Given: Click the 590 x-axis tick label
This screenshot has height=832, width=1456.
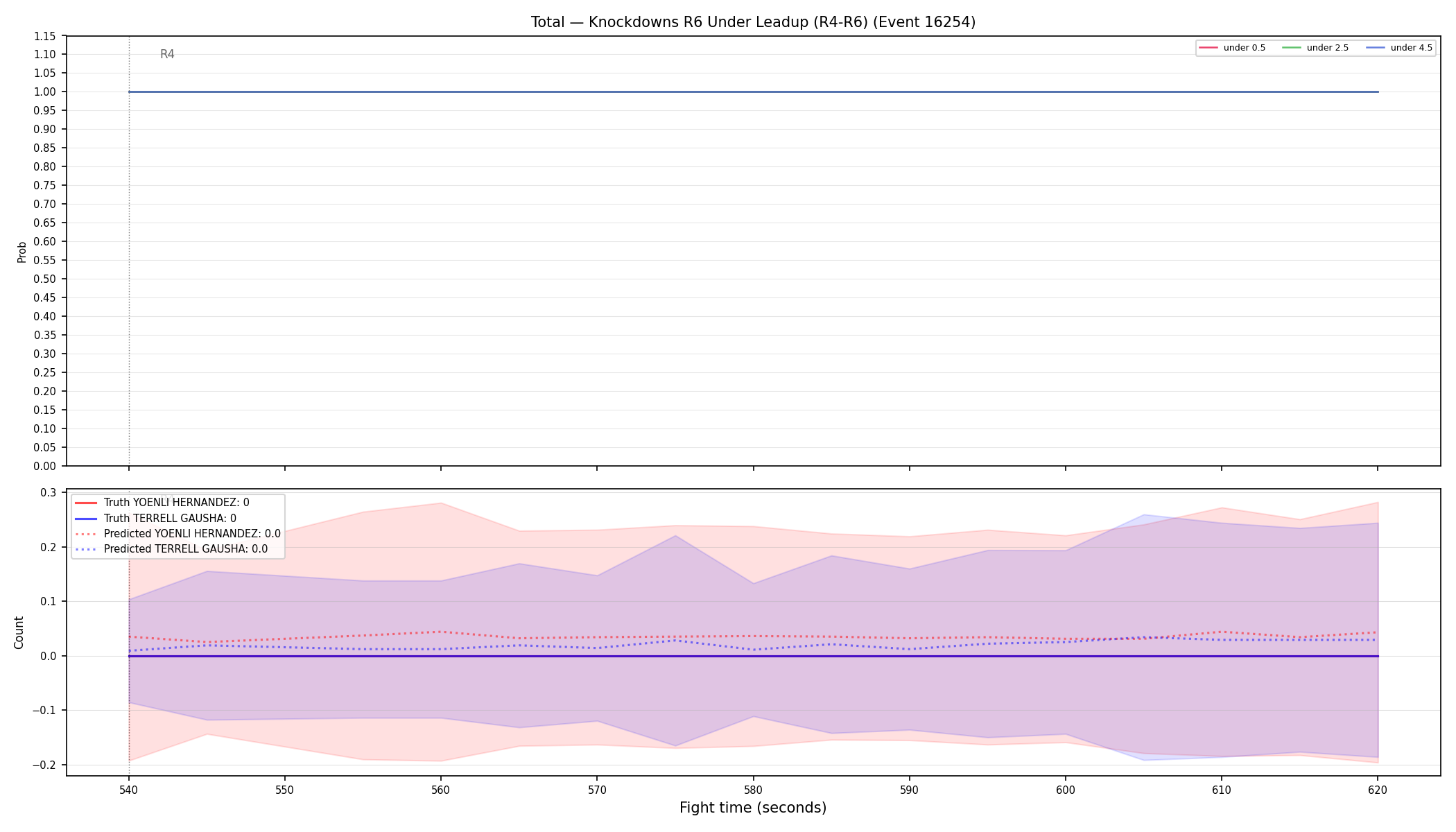Looking at the screenshot, I should [x=909, y=789].
